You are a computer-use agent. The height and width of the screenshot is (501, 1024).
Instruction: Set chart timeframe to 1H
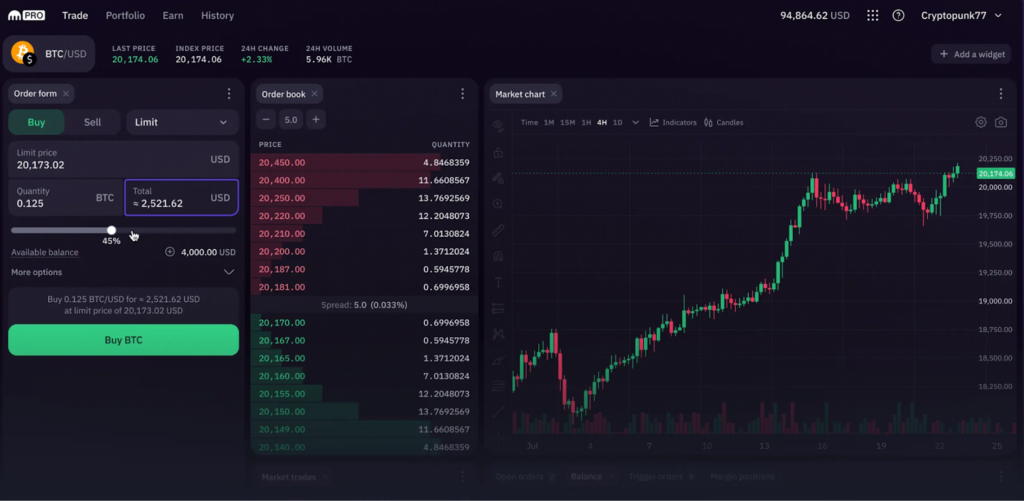click(586, 122)
